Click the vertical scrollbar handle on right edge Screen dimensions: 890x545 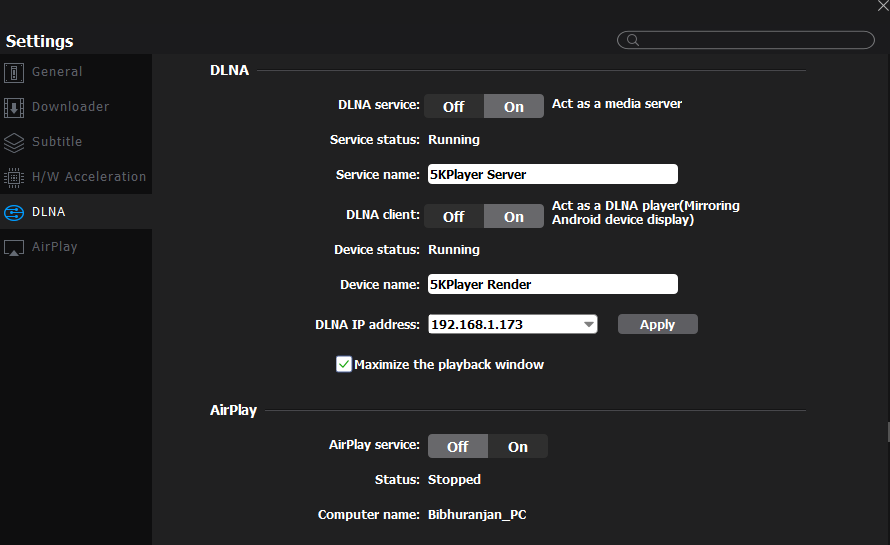click(x=888, y=432)
